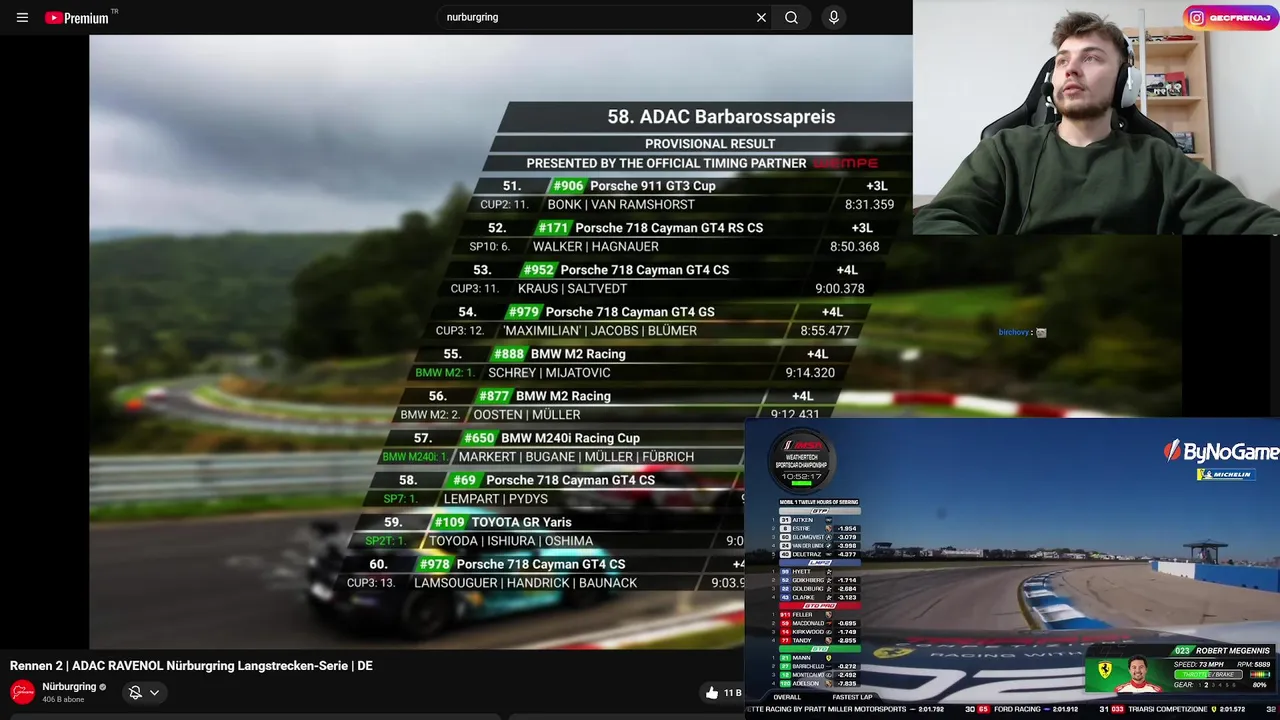This screenshot has width=1280, height=720.
Task: Select the SCHREY | MIJATOVIC driver line
Action: click(x=549, y=373)
